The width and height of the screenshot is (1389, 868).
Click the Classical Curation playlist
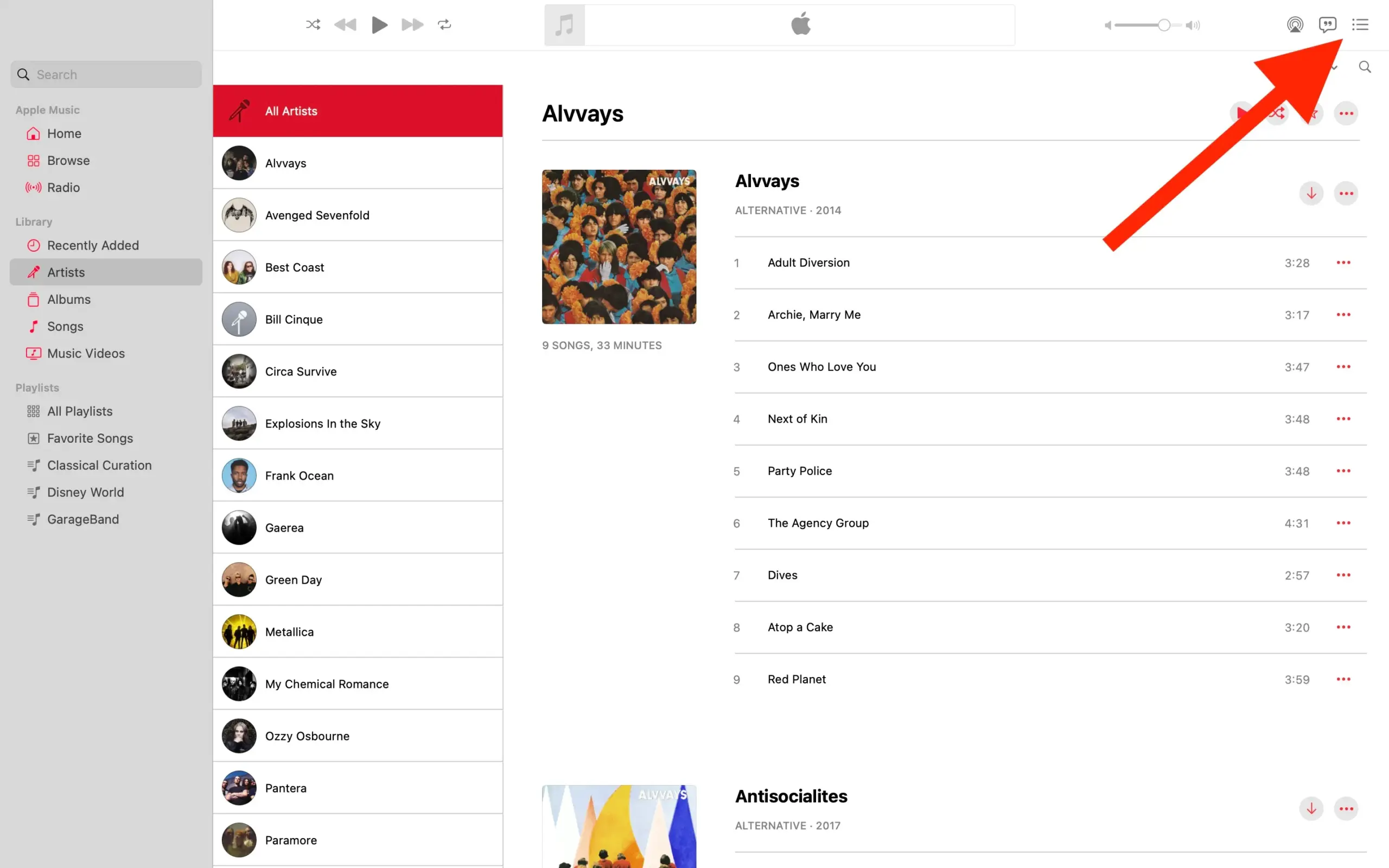coord(99,465)
